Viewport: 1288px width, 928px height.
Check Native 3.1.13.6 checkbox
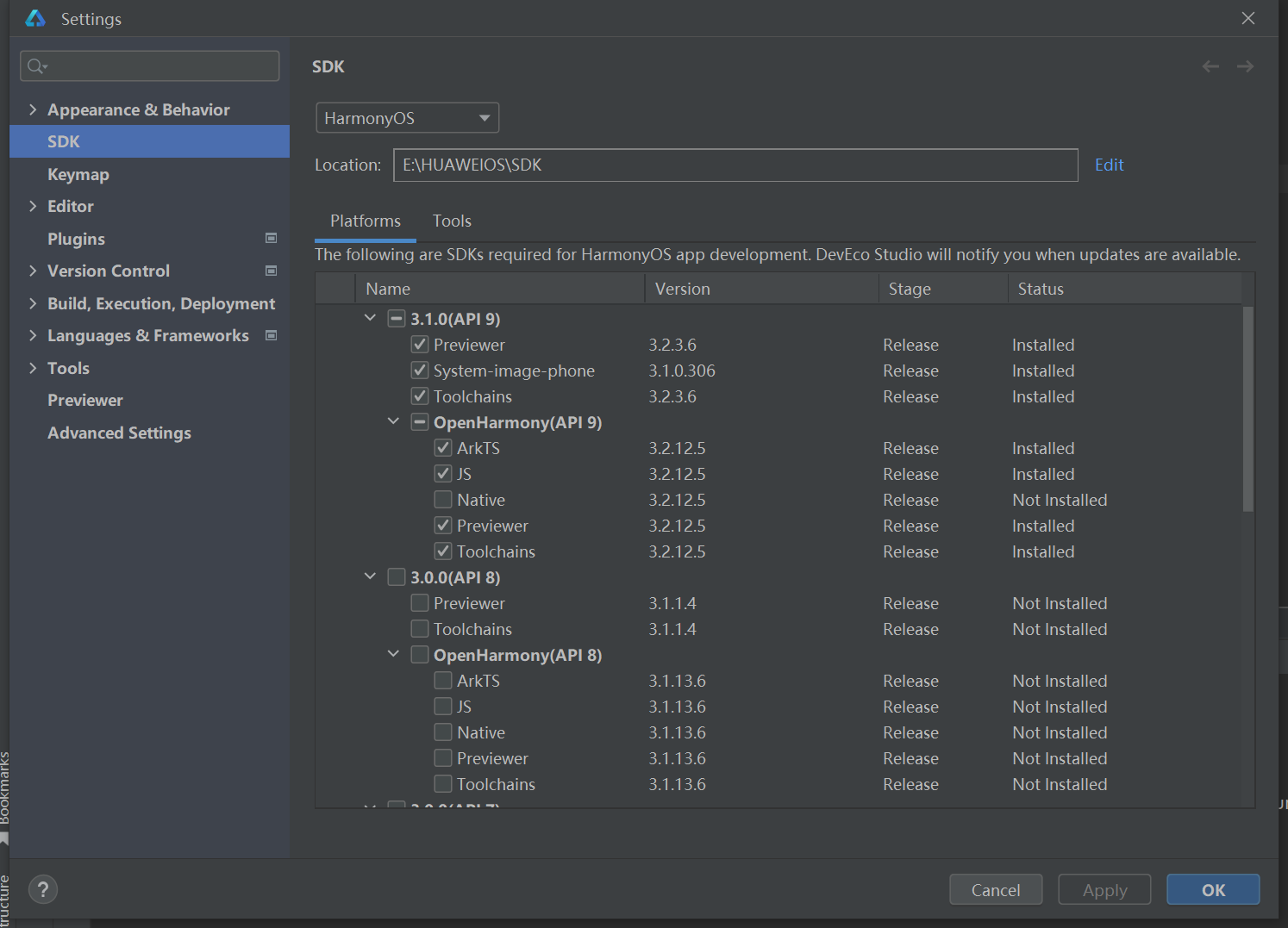point(443,732)
